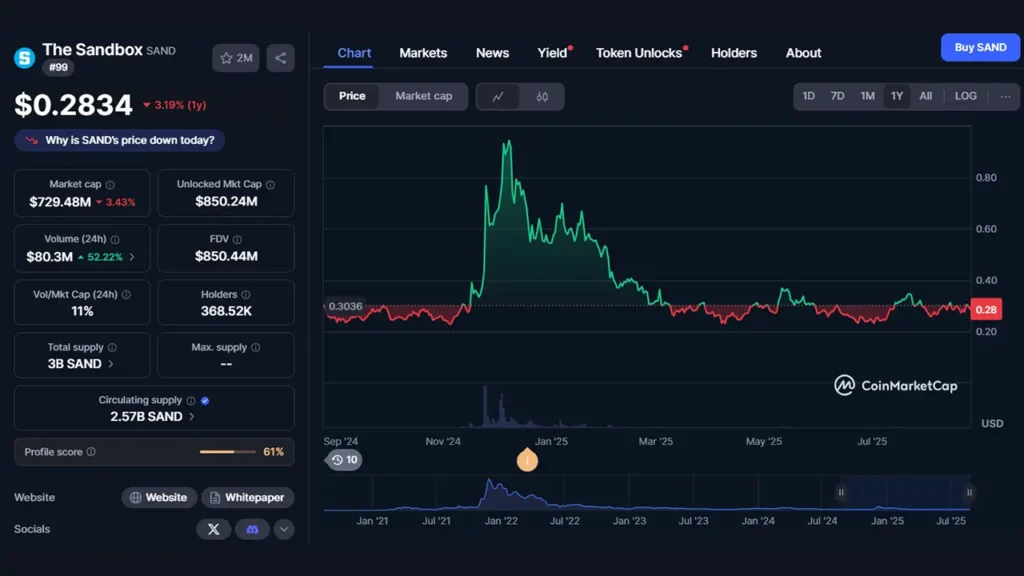
Task: Click the Holders info icon
Action: 246,295
